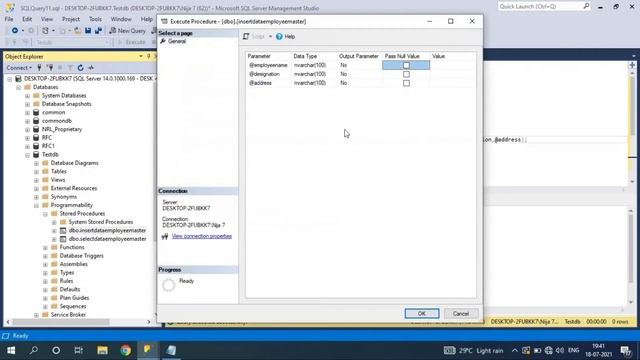Cancel the Execute Procedure dialog
Viewport: 640px width, 360px height.
tap(460, 313)
